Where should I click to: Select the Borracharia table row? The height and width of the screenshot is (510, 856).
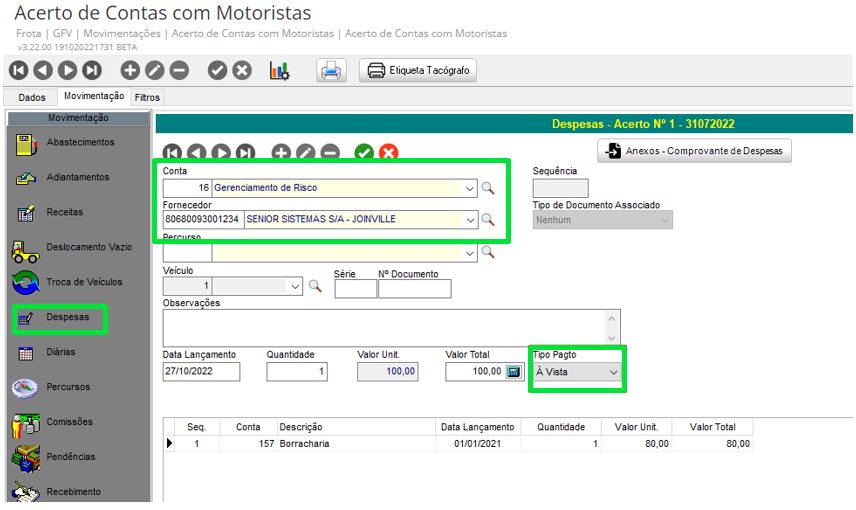(x=459, y=444)
